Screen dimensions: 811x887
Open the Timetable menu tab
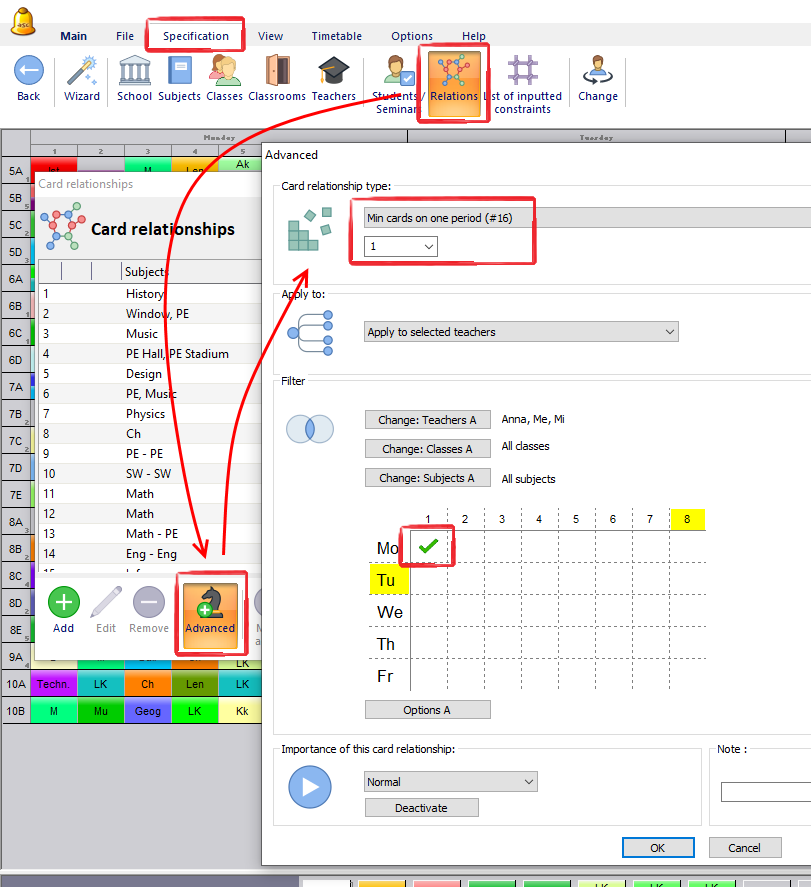(x=336, y=36)
